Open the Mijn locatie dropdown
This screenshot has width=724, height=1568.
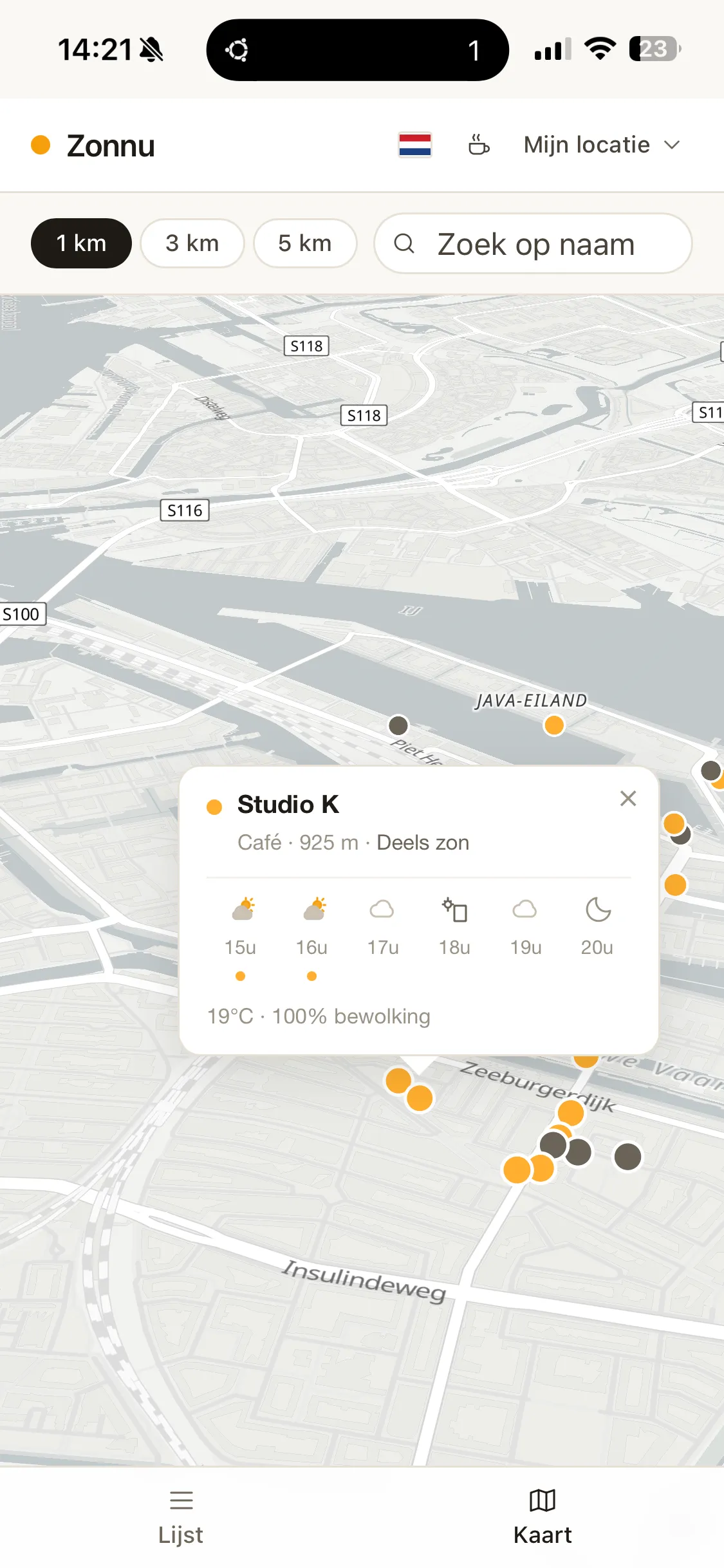coord(602,145)
